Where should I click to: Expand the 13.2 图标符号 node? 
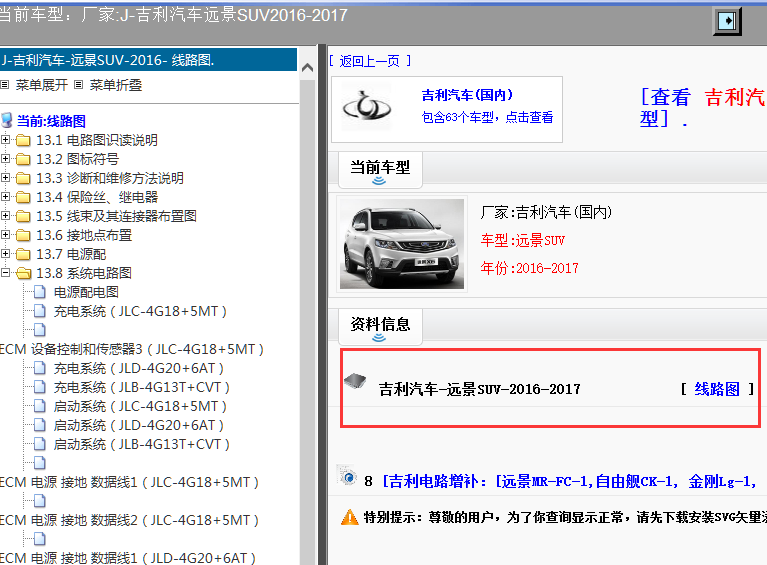point(5,159)
